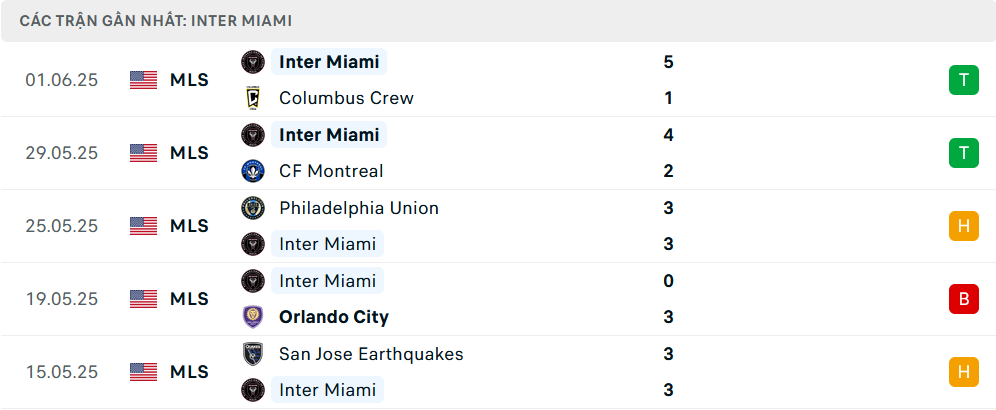Open Orlando City team name link
The height and width of the screenshot is (410, 996).
pyautogui.click(x=334, y=317)
